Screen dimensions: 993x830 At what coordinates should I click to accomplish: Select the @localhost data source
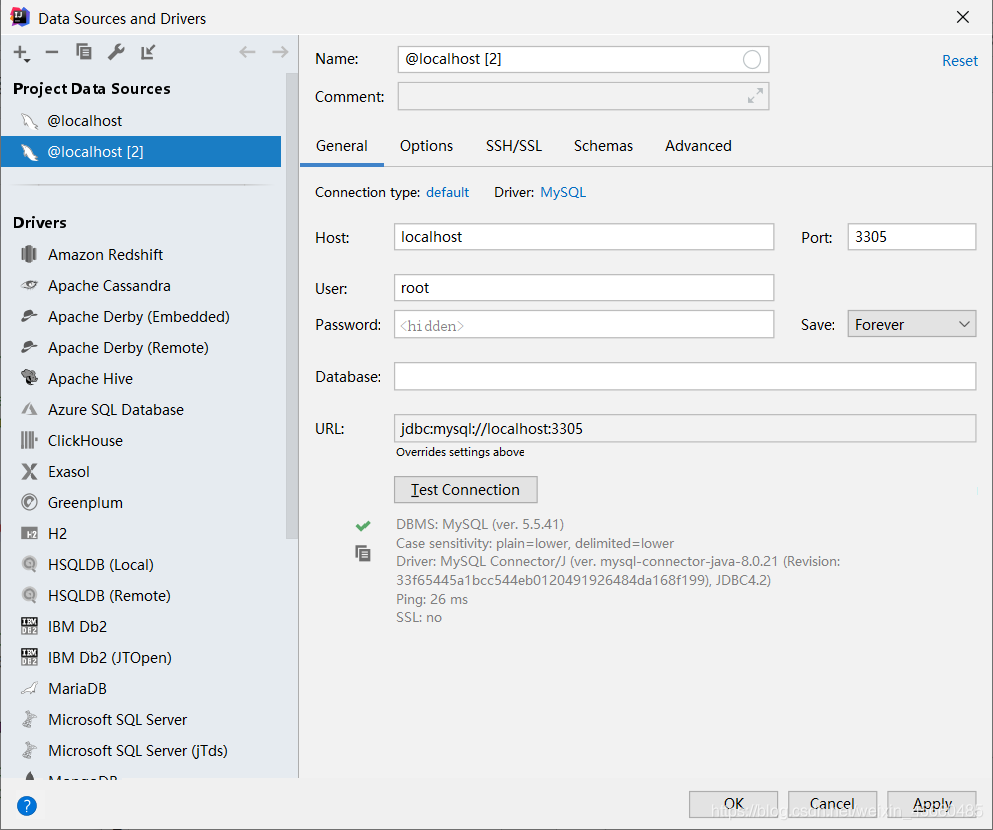pos(141,120)
